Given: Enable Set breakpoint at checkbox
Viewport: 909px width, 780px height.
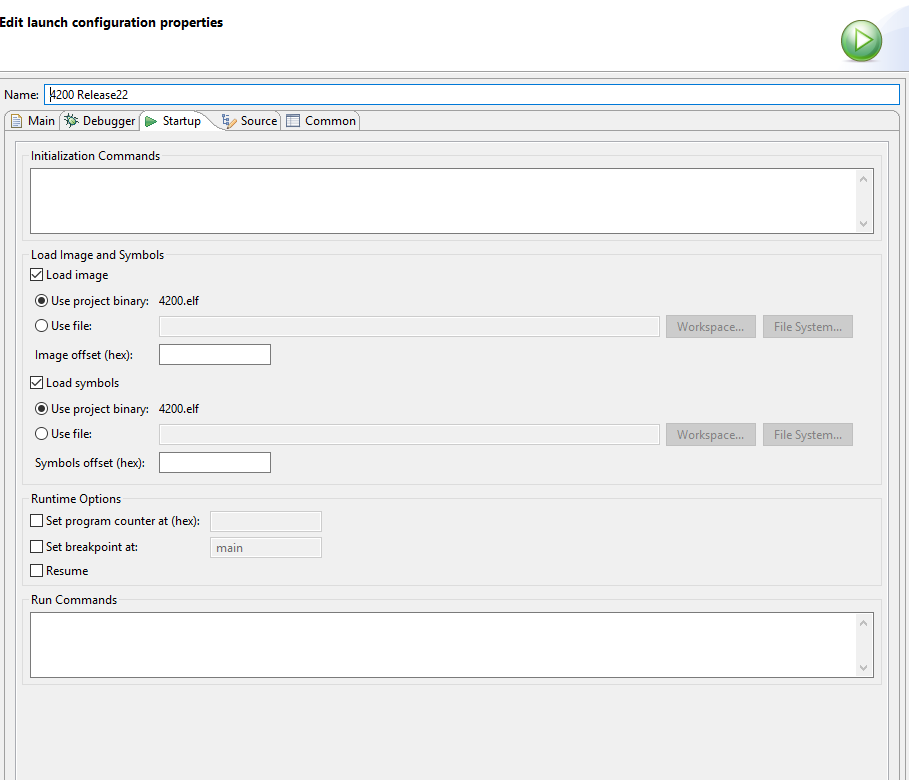Looking at the screenshot, I should 37,547.
